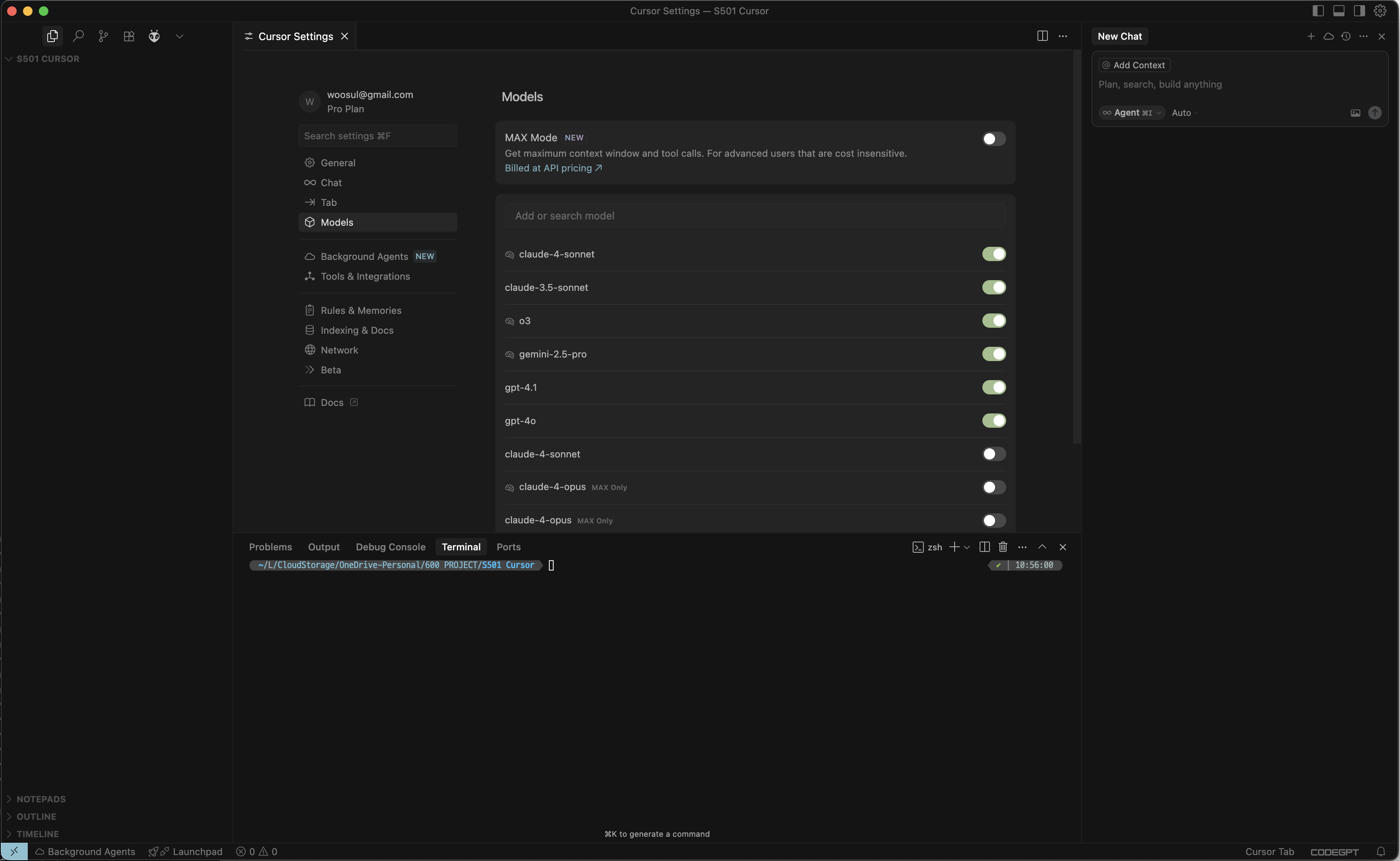Open Source Control in the activity bar

103,36
